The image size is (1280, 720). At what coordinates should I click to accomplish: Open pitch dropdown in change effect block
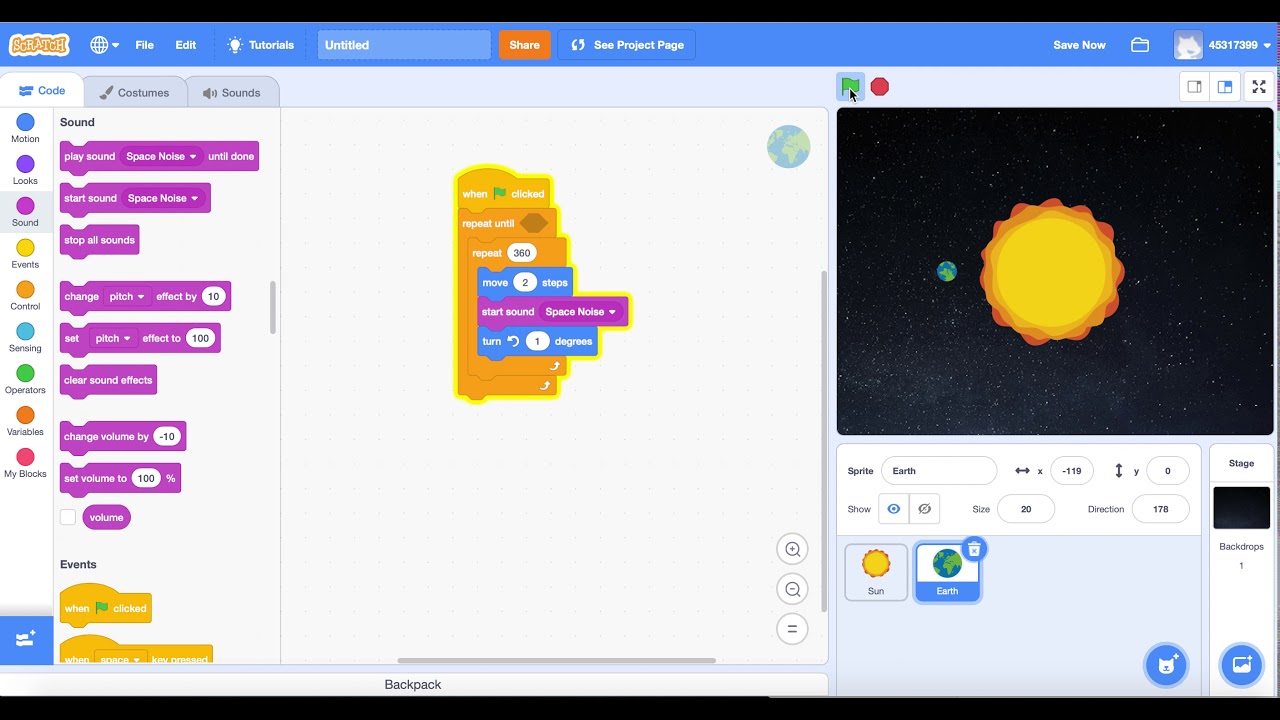pyautogui.click(x=127, y=296)
